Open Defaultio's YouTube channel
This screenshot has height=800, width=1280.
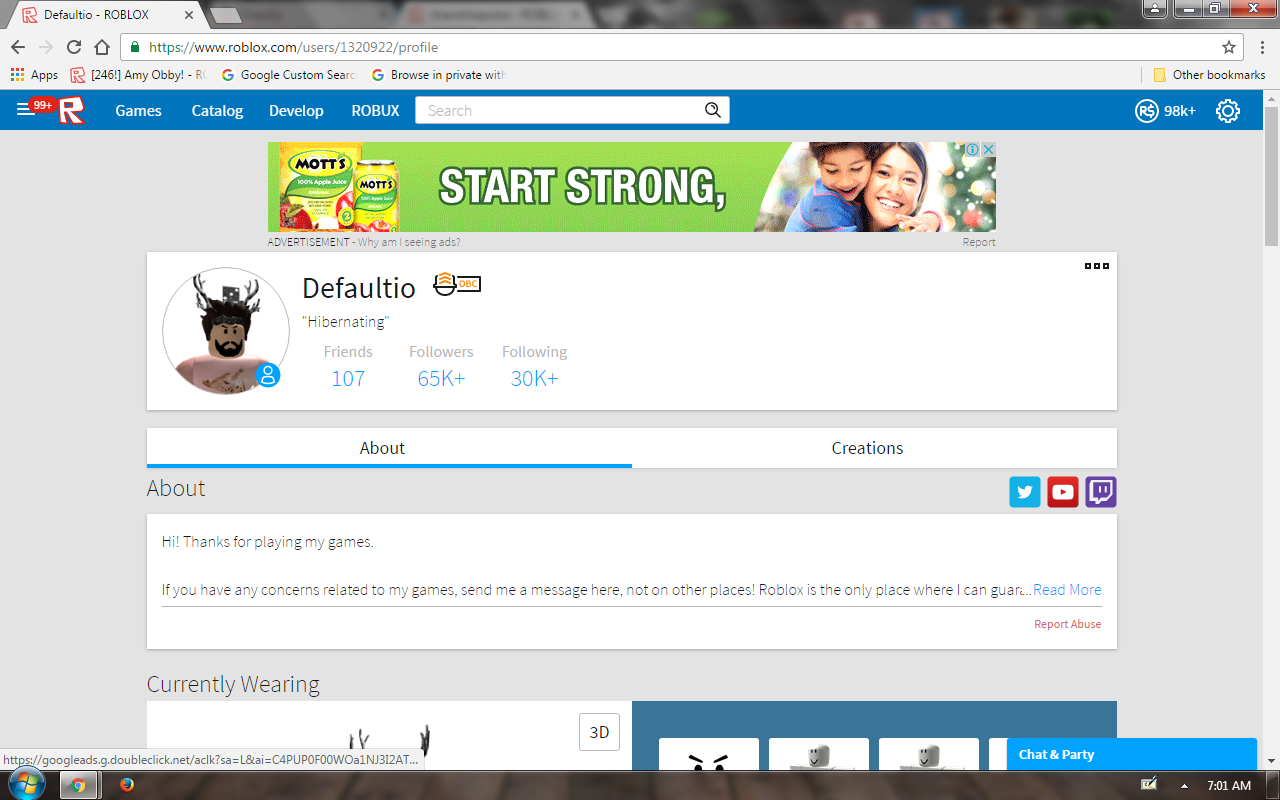coord(1063,492)
